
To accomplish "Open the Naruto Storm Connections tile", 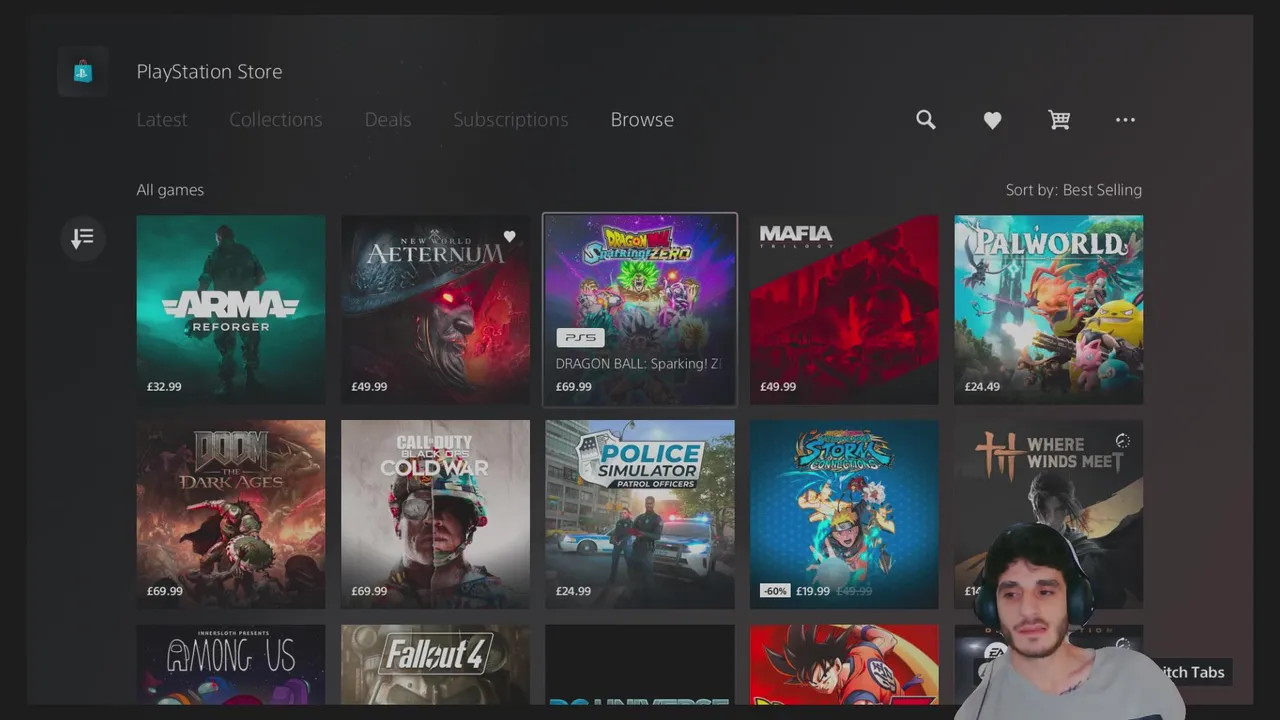I will click(844, 514).
